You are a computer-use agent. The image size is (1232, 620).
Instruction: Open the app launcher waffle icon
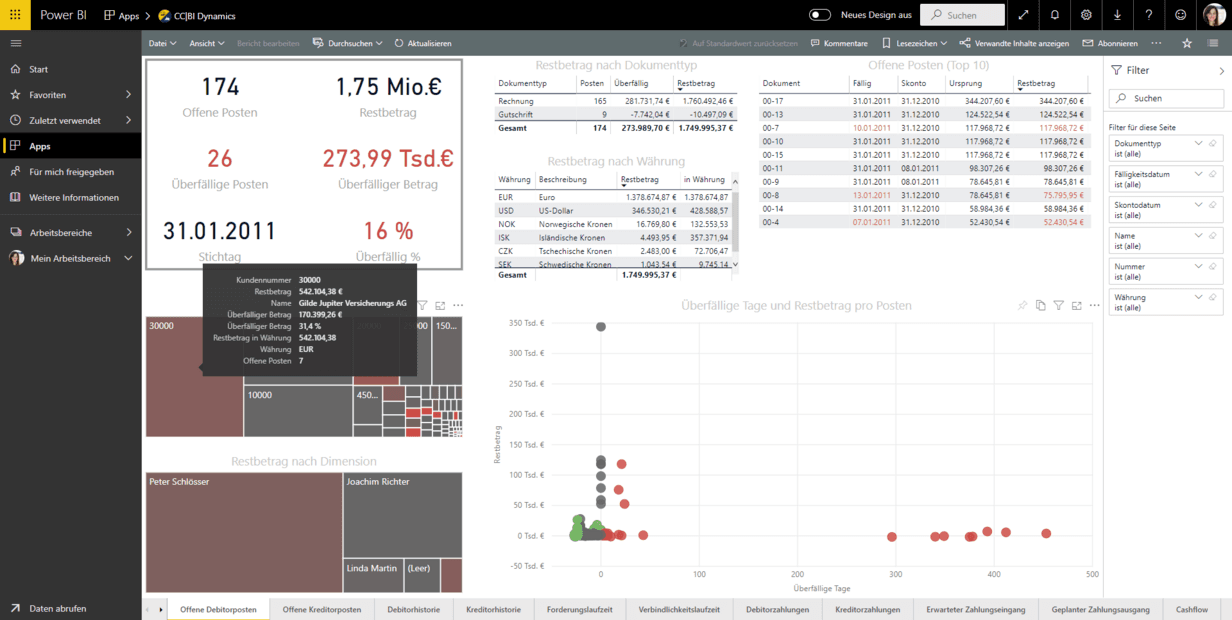[15, 15]
